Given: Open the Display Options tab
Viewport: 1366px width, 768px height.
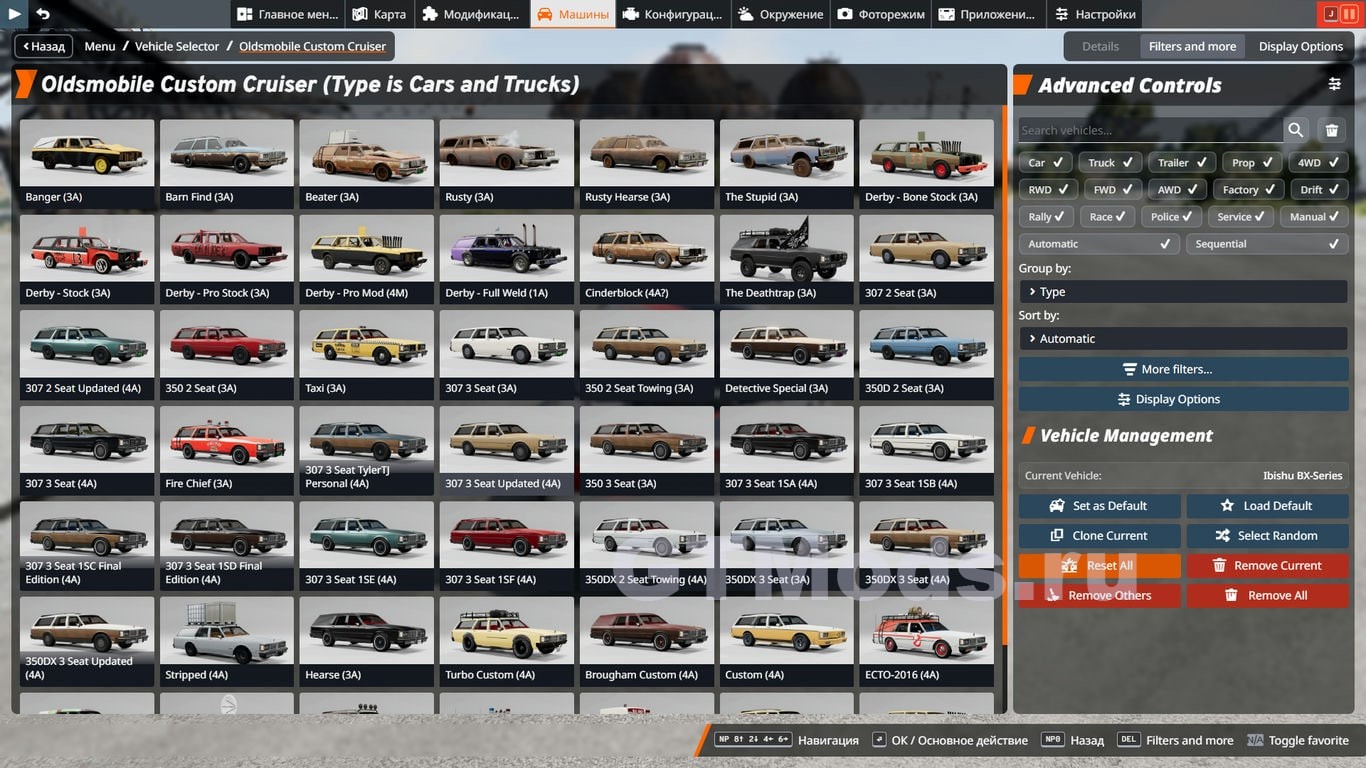Looking at the screenshot, I should point(1300,46).
